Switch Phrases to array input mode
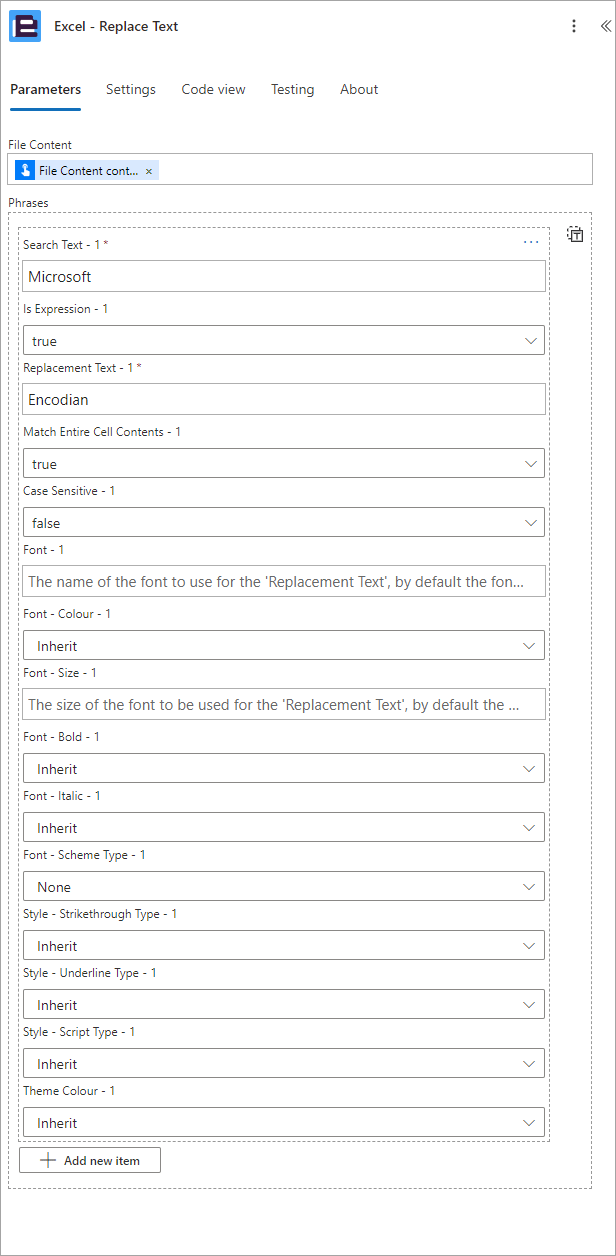 click(575, 235)
